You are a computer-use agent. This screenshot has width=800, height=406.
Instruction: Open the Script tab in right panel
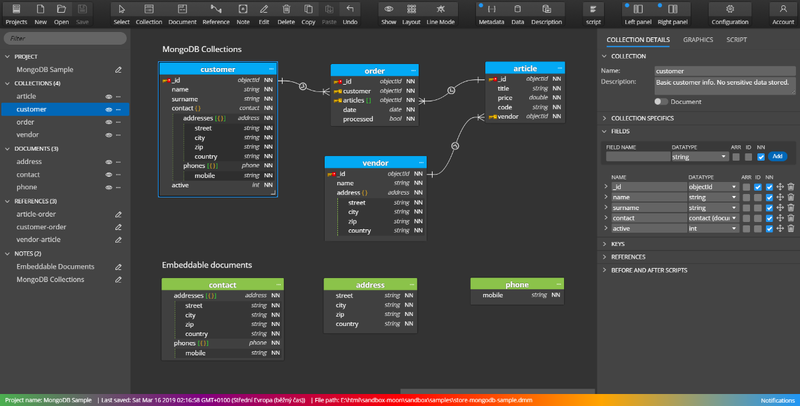point(736,39)
